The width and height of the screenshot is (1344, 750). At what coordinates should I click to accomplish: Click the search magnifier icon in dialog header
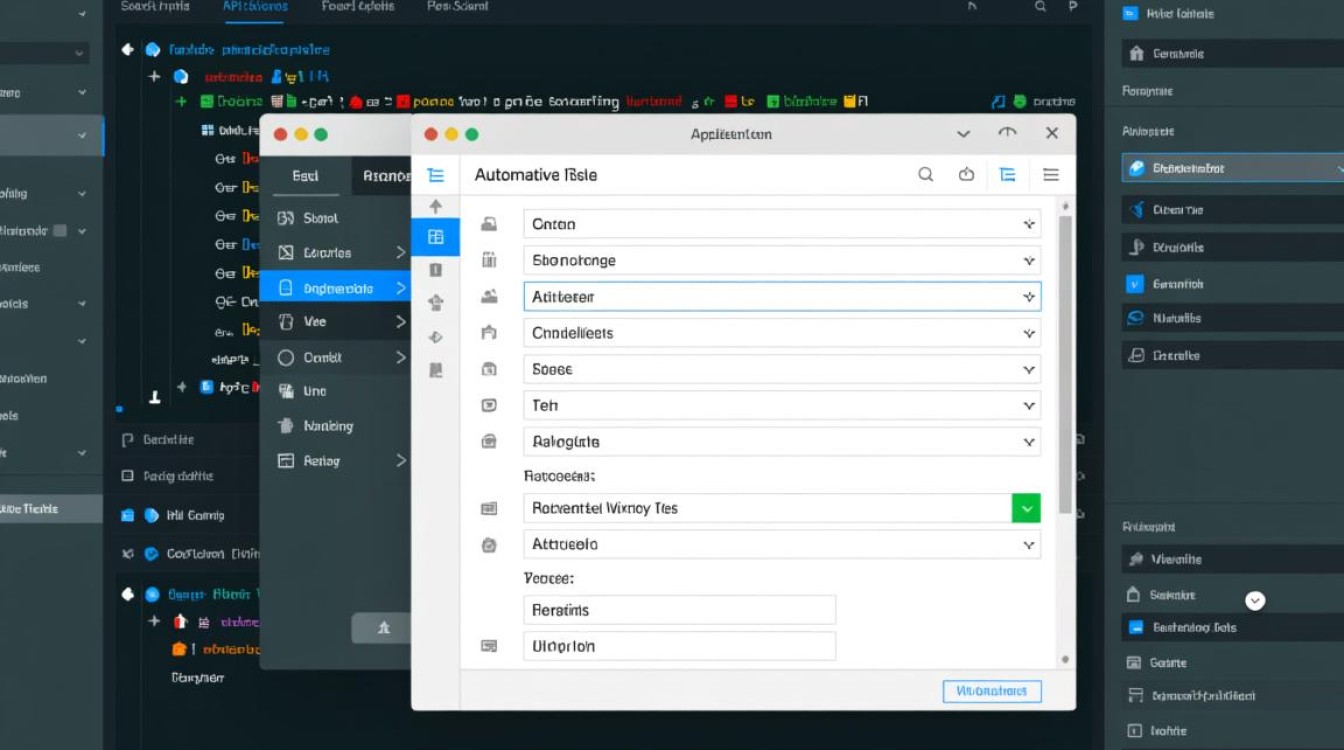(x=926, y=175)
